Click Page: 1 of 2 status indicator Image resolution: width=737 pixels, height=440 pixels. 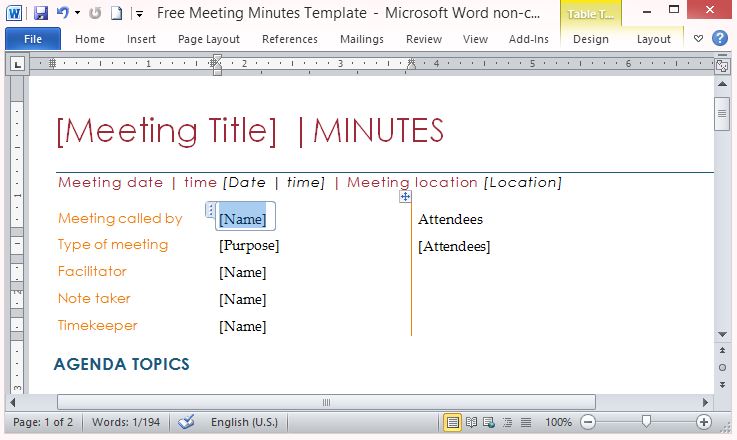[x=43, y=422]
